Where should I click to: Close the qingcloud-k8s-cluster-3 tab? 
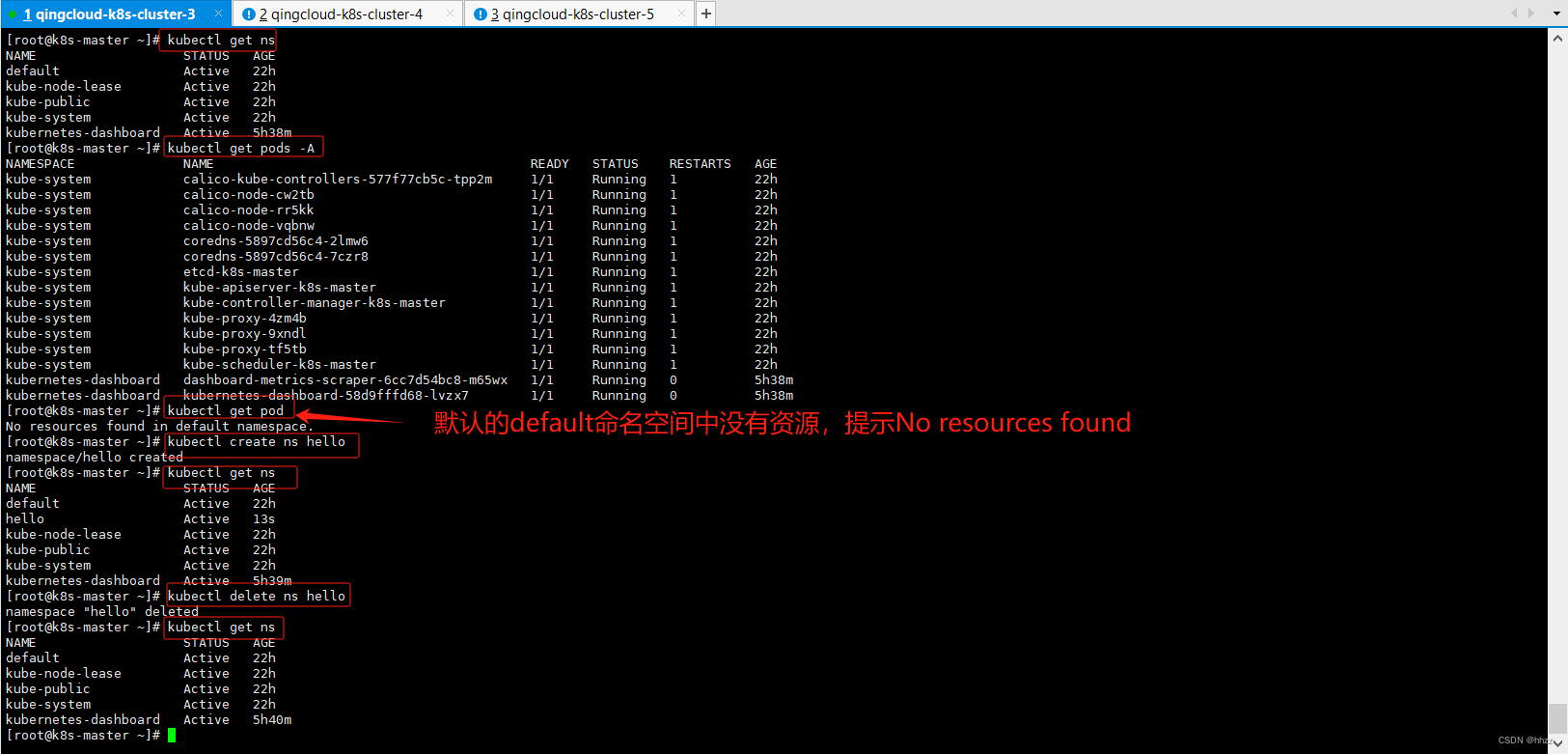coord(218,14)
